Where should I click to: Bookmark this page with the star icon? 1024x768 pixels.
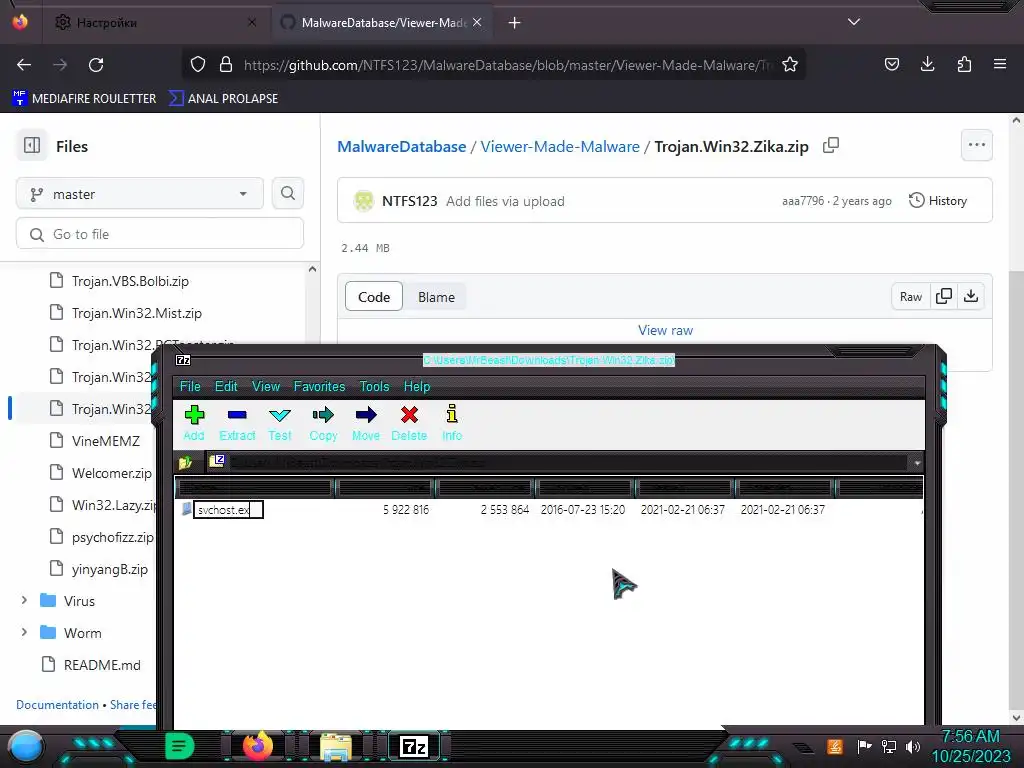point(790,65)
